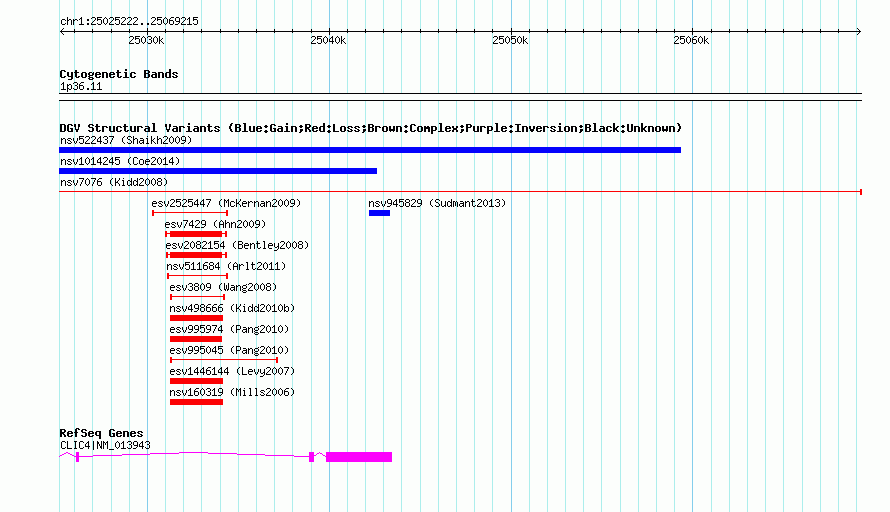This screenshot has height=512, width=890.
Task: Click the Cytogenetic Bands track title
Action: click(119, 74)
